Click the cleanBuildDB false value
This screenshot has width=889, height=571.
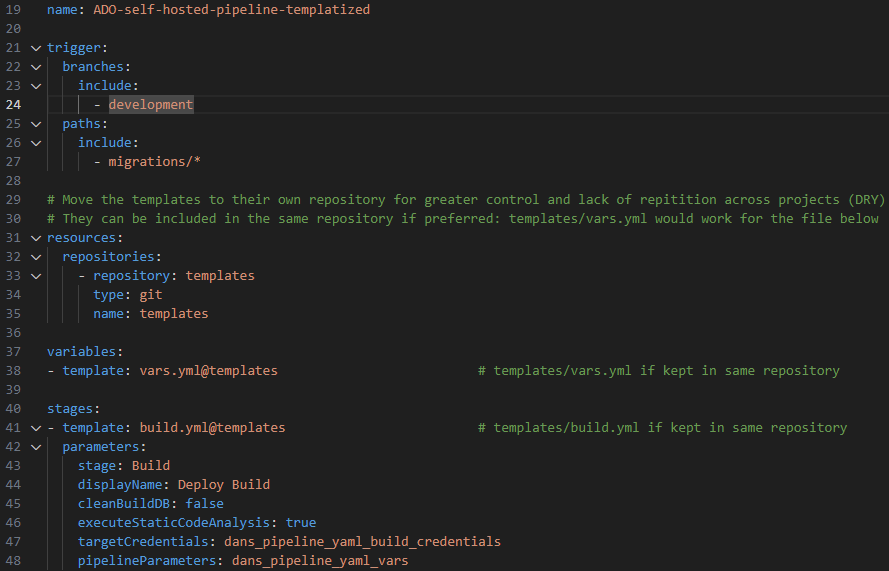coord(205,504)
